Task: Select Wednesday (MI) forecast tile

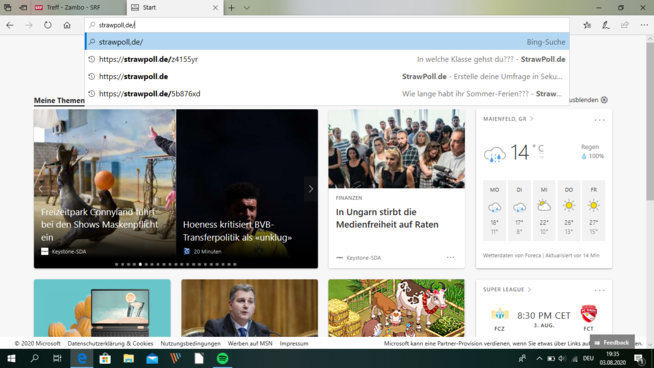Action: click(544, 211)
